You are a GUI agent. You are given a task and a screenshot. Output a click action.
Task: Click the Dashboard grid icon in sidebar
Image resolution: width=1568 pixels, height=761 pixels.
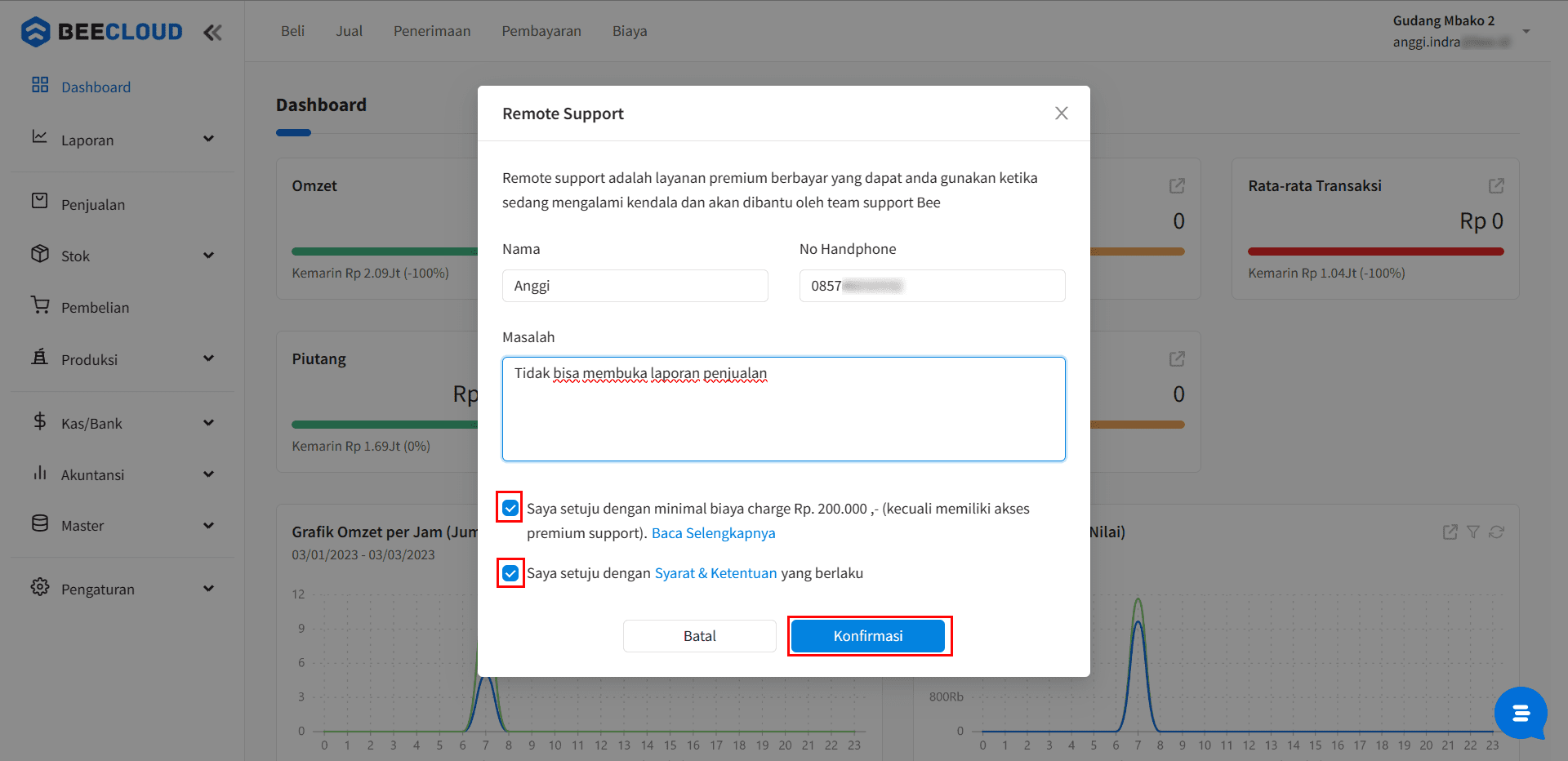click(40, 85)
